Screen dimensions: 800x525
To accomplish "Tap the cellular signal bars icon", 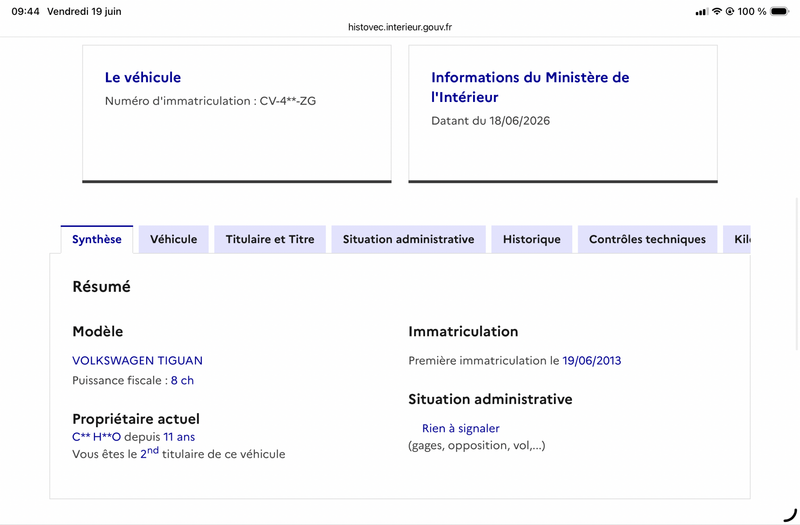I will pyautogui.click(x=702, y=12).
